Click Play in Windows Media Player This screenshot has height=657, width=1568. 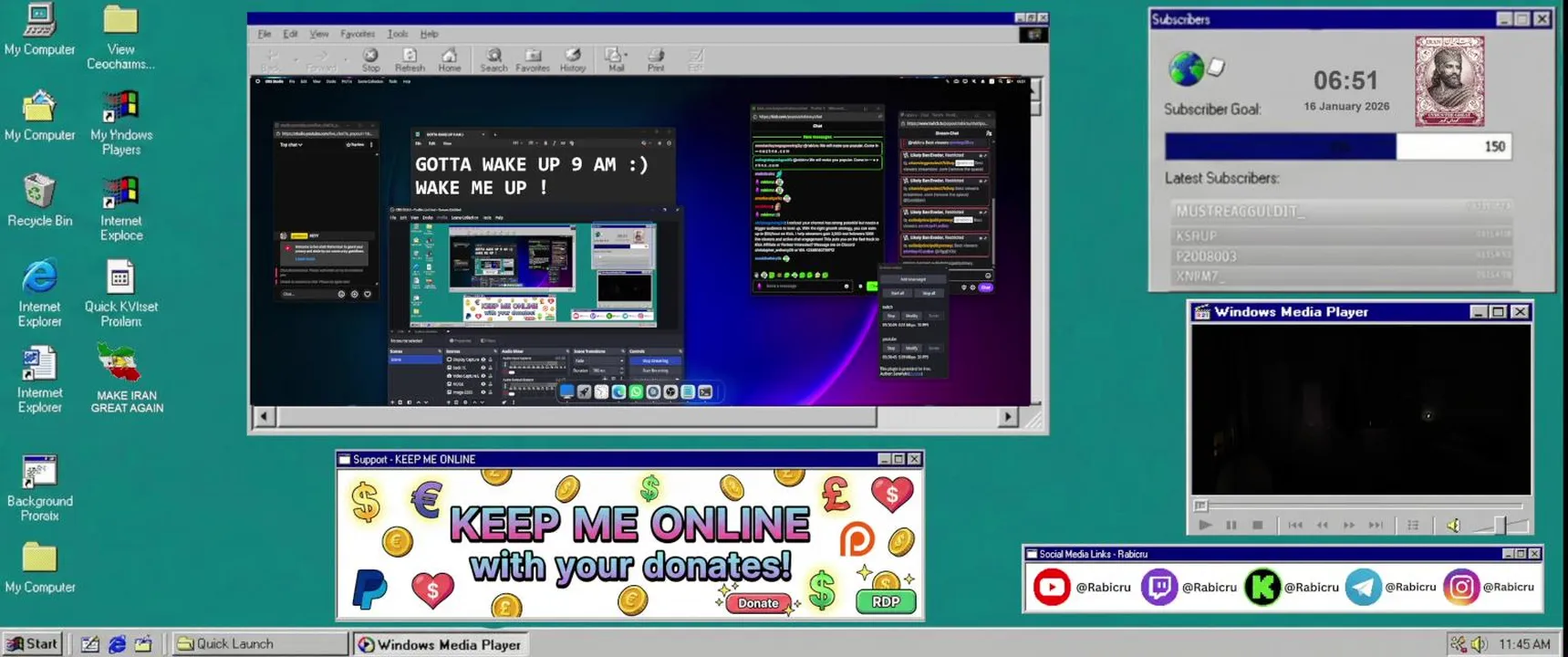(x=1205, y=526)
